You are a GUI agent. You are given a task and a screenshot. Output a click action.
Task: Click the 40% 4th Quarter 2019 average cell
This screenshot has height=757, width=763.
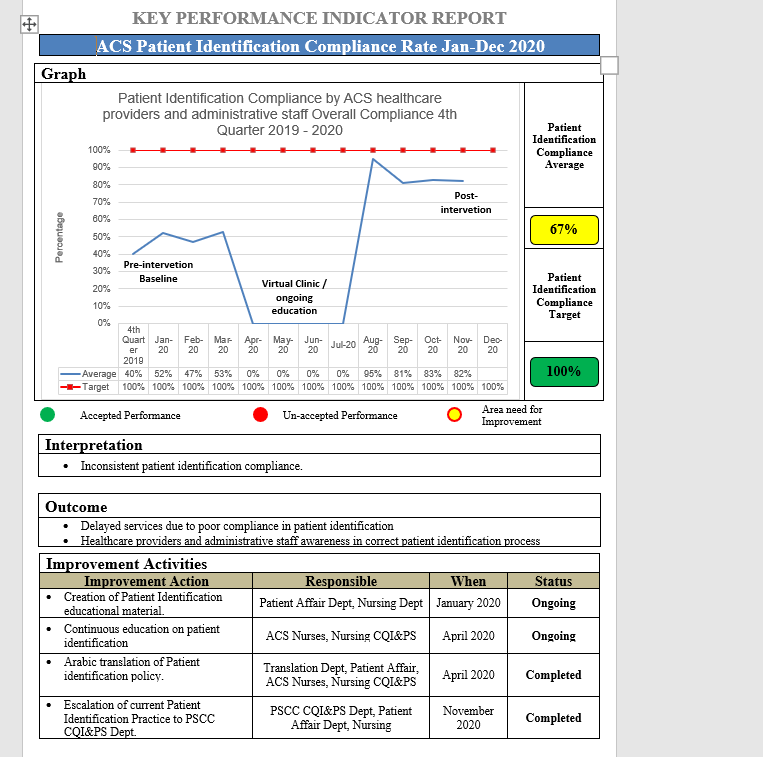point(133,374)
